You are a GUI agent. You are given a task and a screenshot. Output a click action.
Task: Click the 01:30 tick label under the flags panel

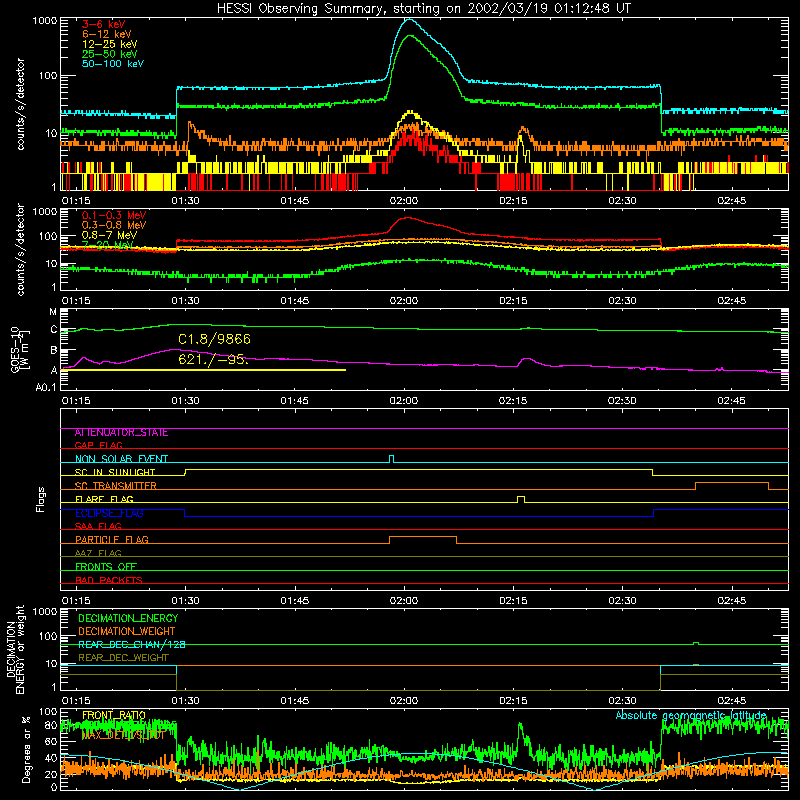pyautogui.click(x=185, y=601)
